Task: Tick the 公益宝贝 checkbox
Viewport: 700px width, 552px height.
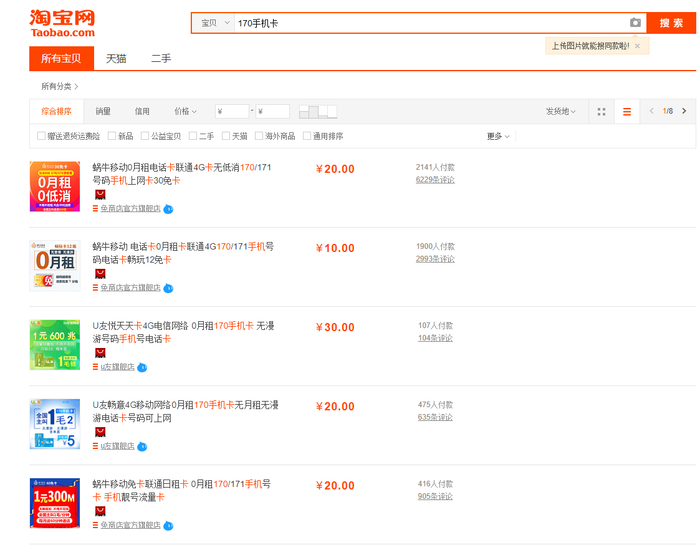Action: [x=145, y=136]
